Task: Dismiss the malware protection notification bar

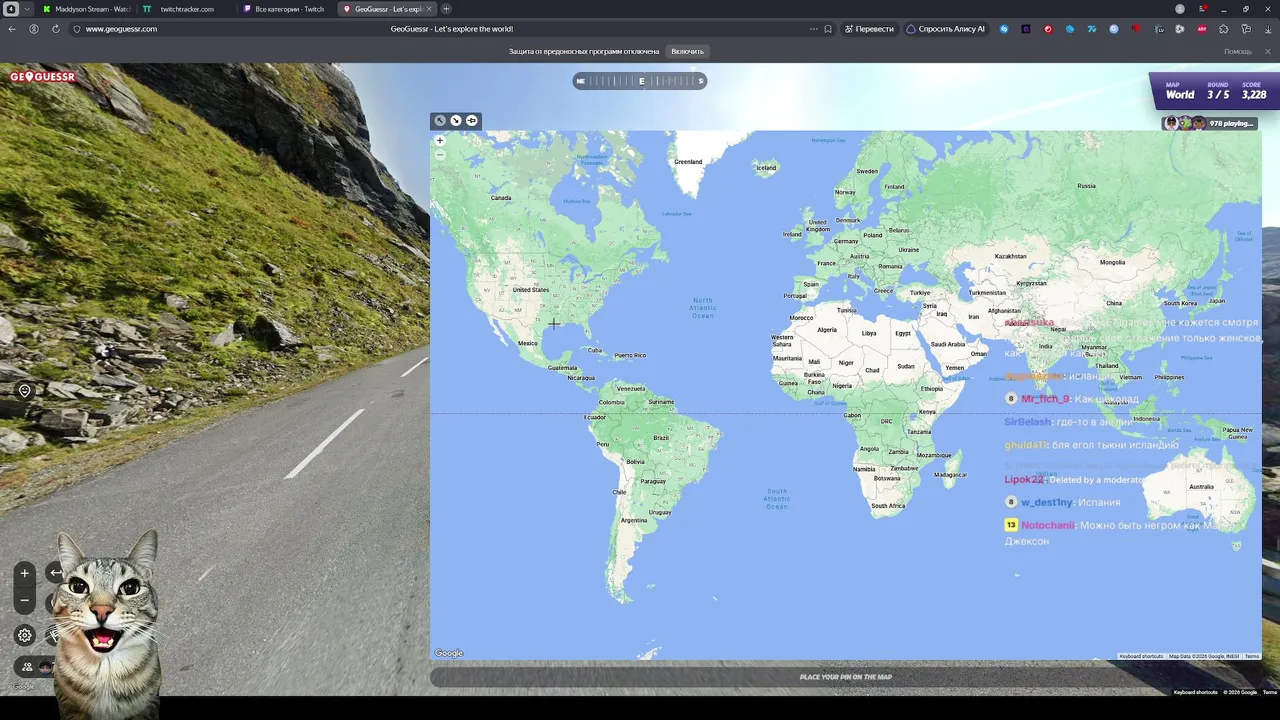Action: click(1268, 51)
